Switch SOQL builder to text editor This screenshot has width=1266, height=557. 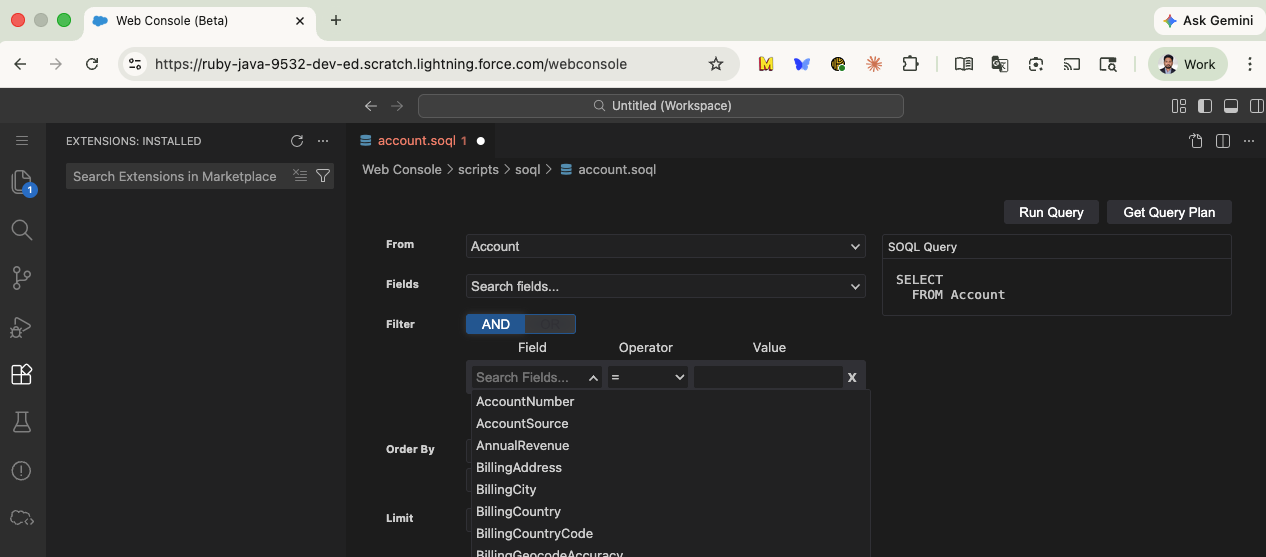pos(1196,141)
